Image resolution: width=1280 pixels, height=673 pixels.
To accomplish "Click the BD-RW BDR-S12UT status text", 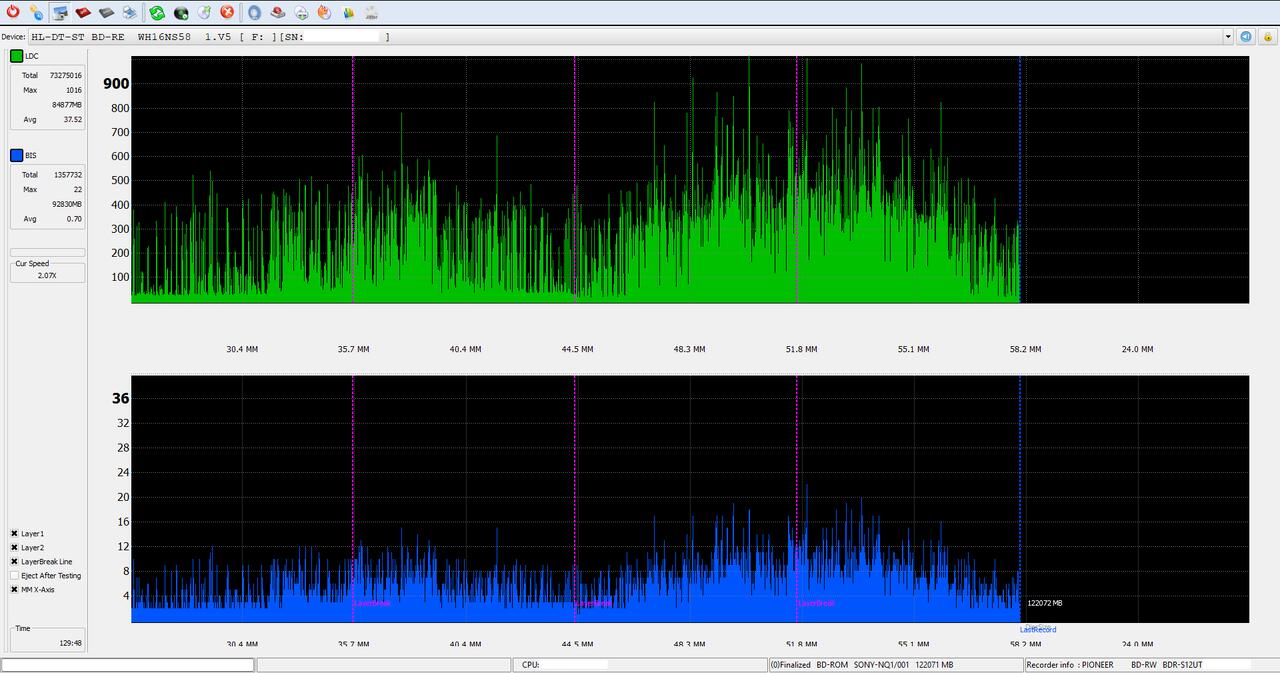I will coord(1167,665).
